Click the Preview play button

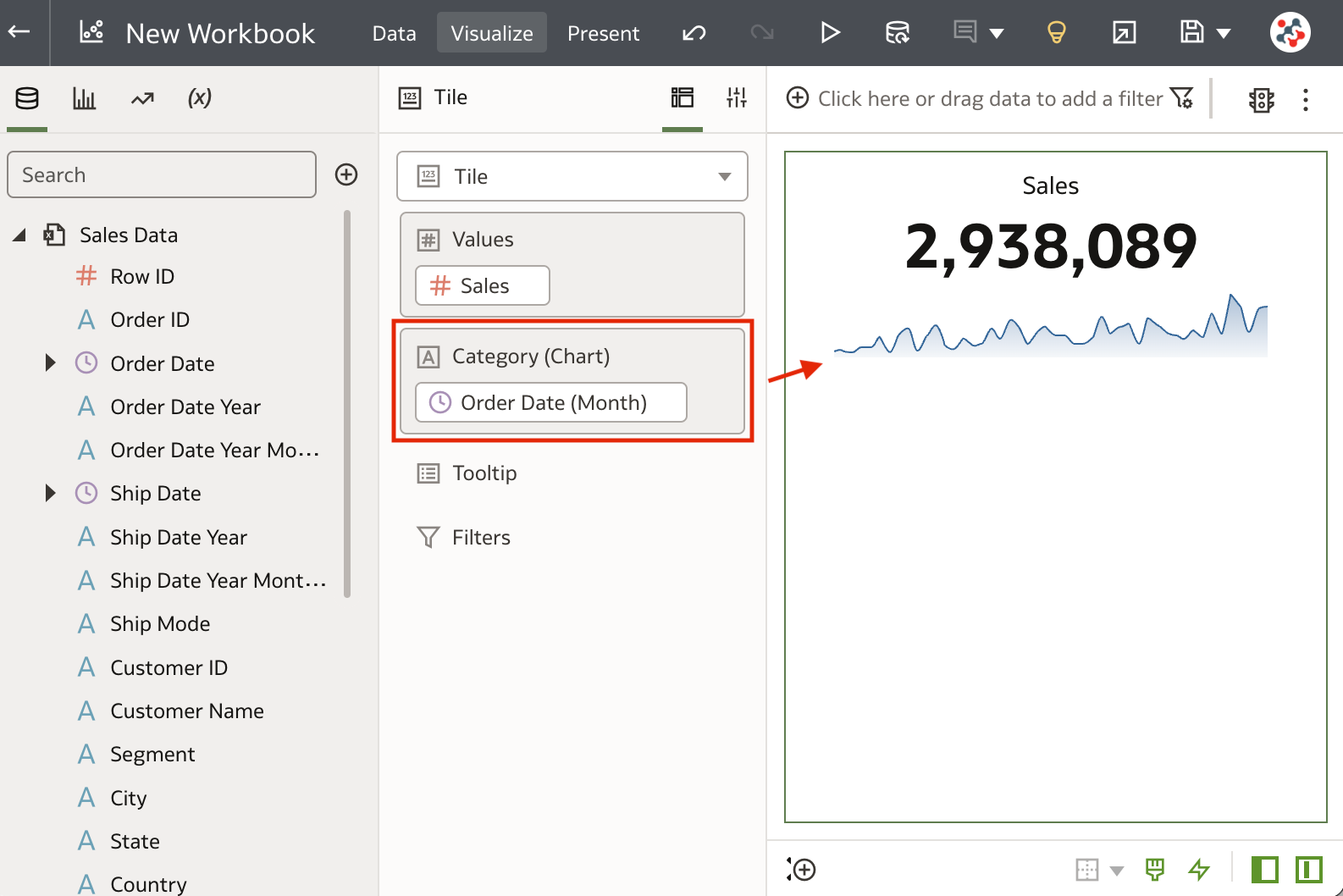click(x=830, y=33)
